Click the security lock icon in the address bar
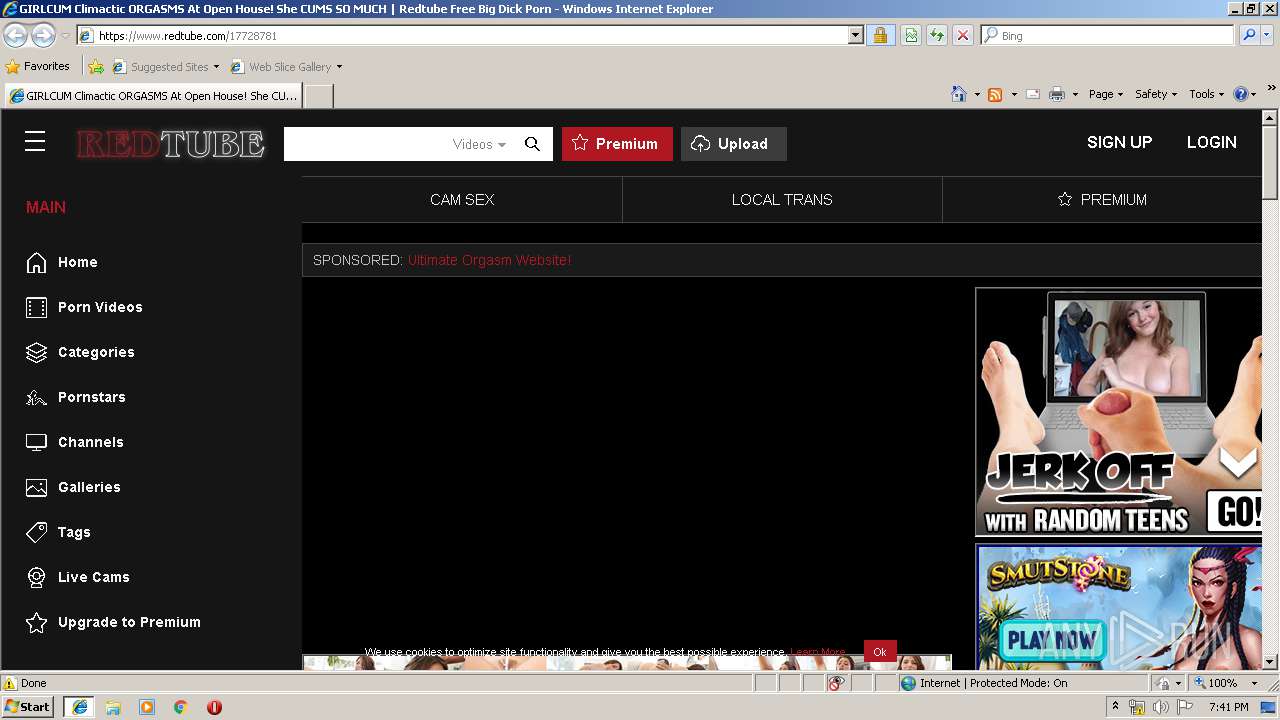Image resolution: width=1280 pixels, height=720 pixels. point(880,35)
